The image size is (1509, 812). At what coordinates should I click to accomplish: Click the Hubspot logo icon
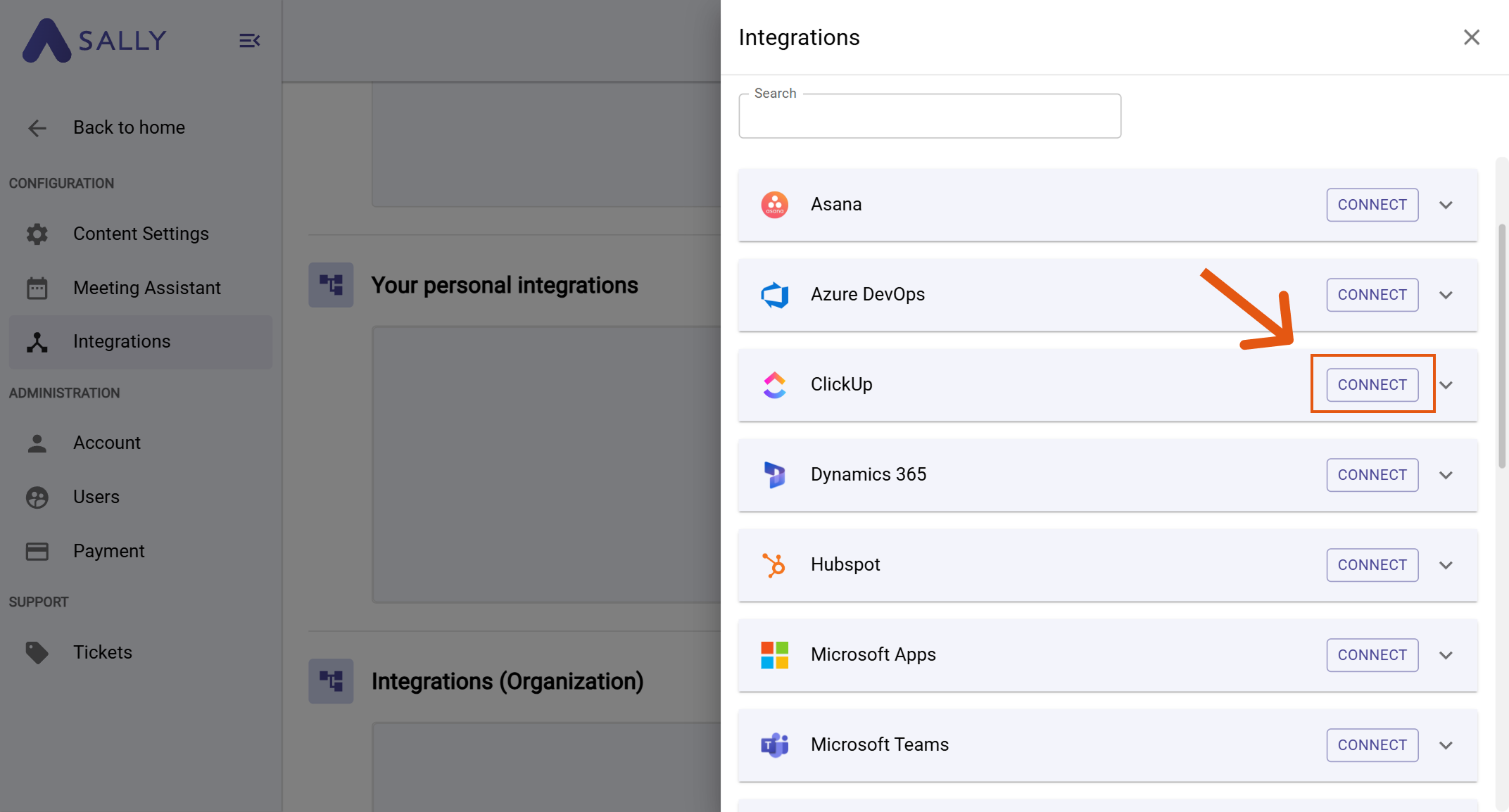775,565
